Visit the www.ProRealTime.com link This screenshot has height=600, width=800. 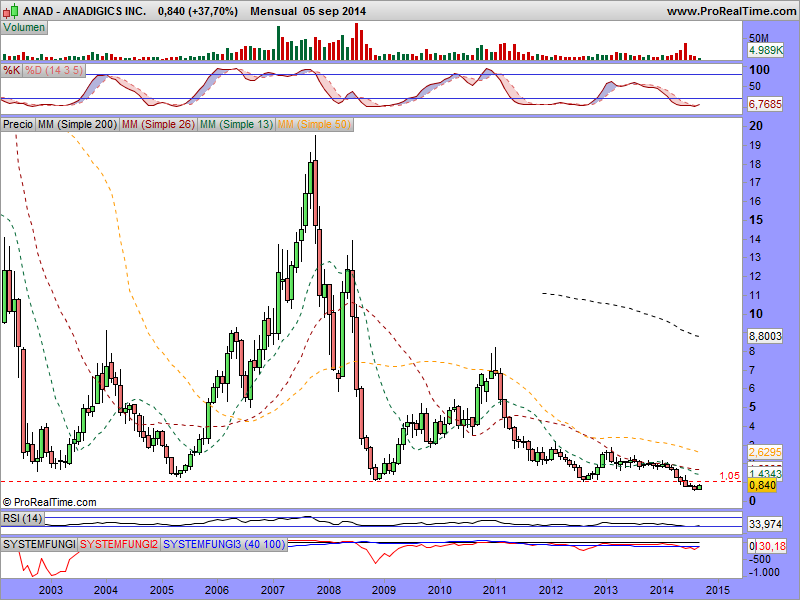coord(731,11)
